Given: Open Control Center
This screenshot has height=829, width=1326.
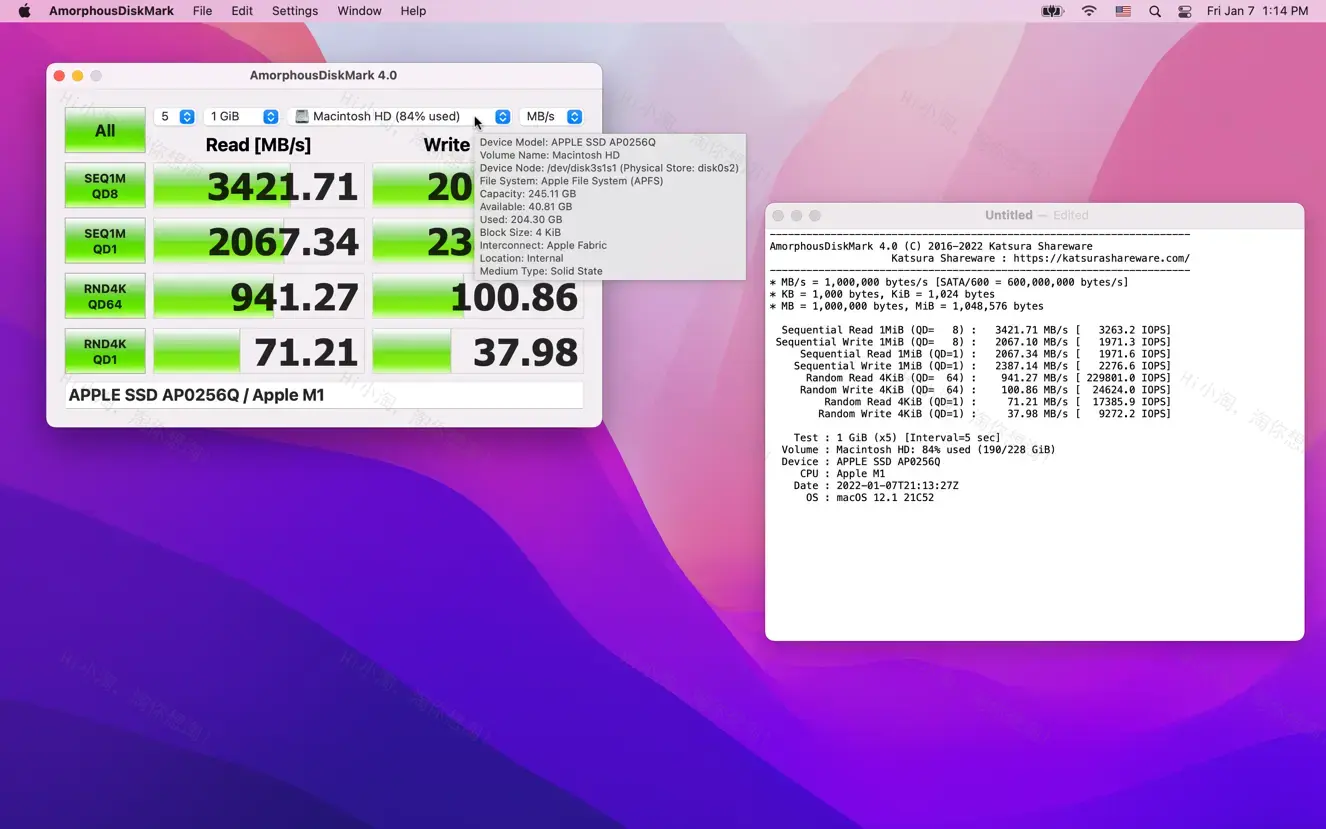Looking at the screenshot, I should pos(1185,11).
